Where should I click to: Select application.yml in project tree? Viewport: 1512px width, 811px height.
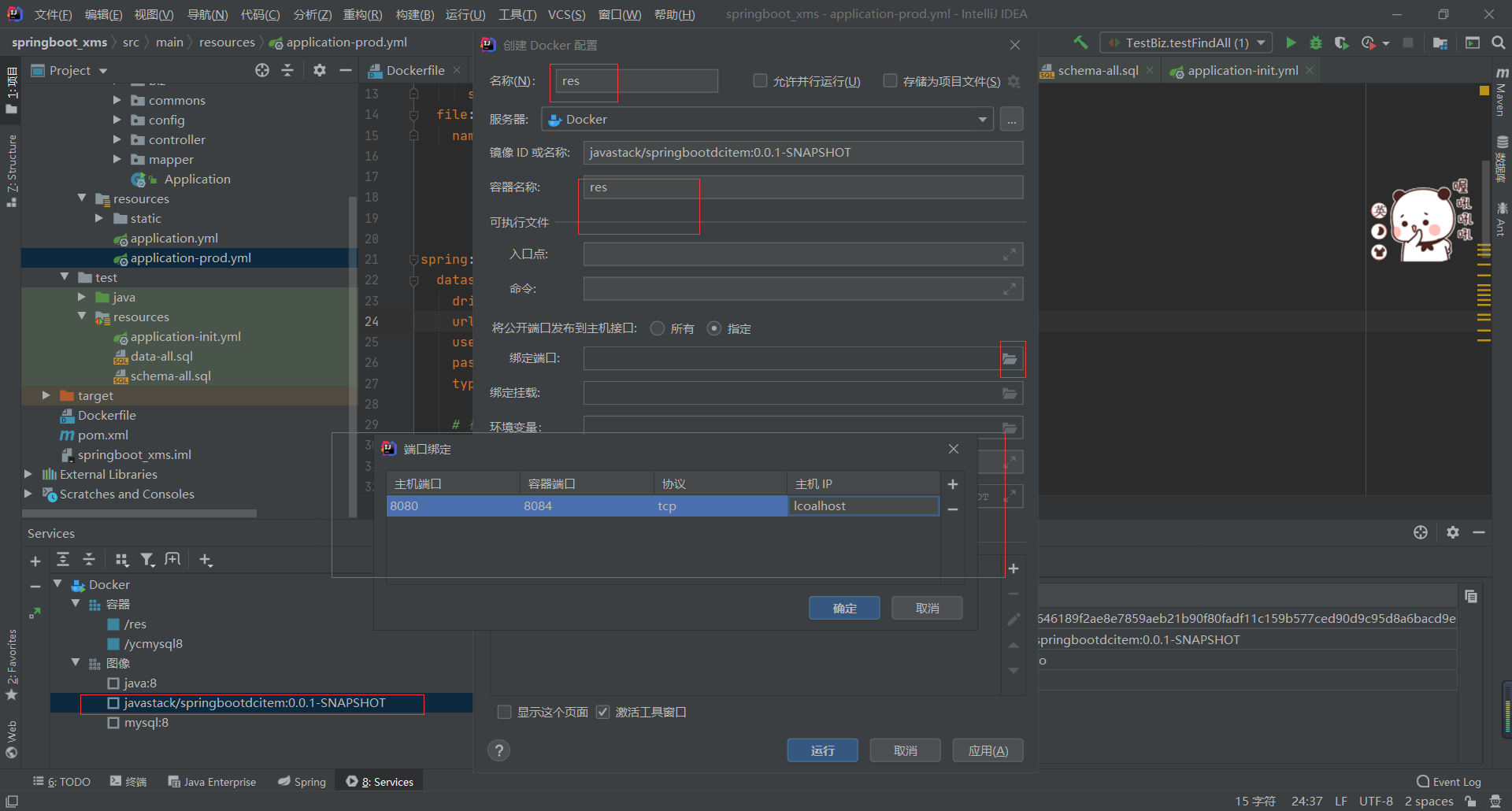[x=174, y=238]
